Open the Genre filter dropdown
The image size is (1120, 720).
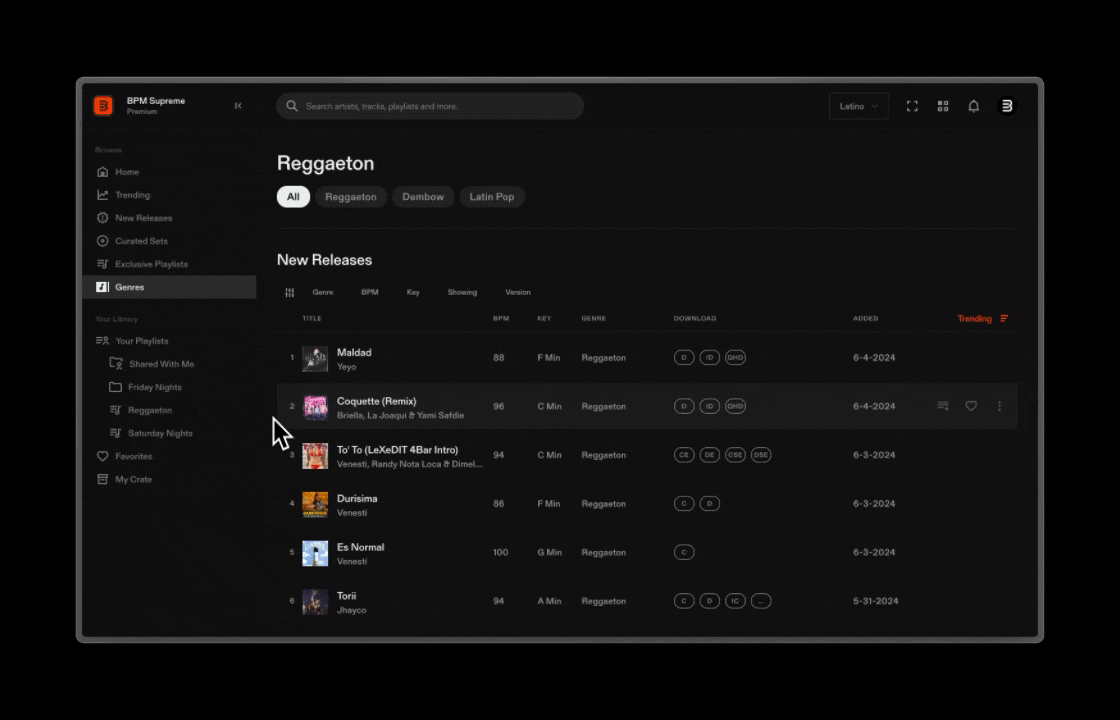[323, 292]
